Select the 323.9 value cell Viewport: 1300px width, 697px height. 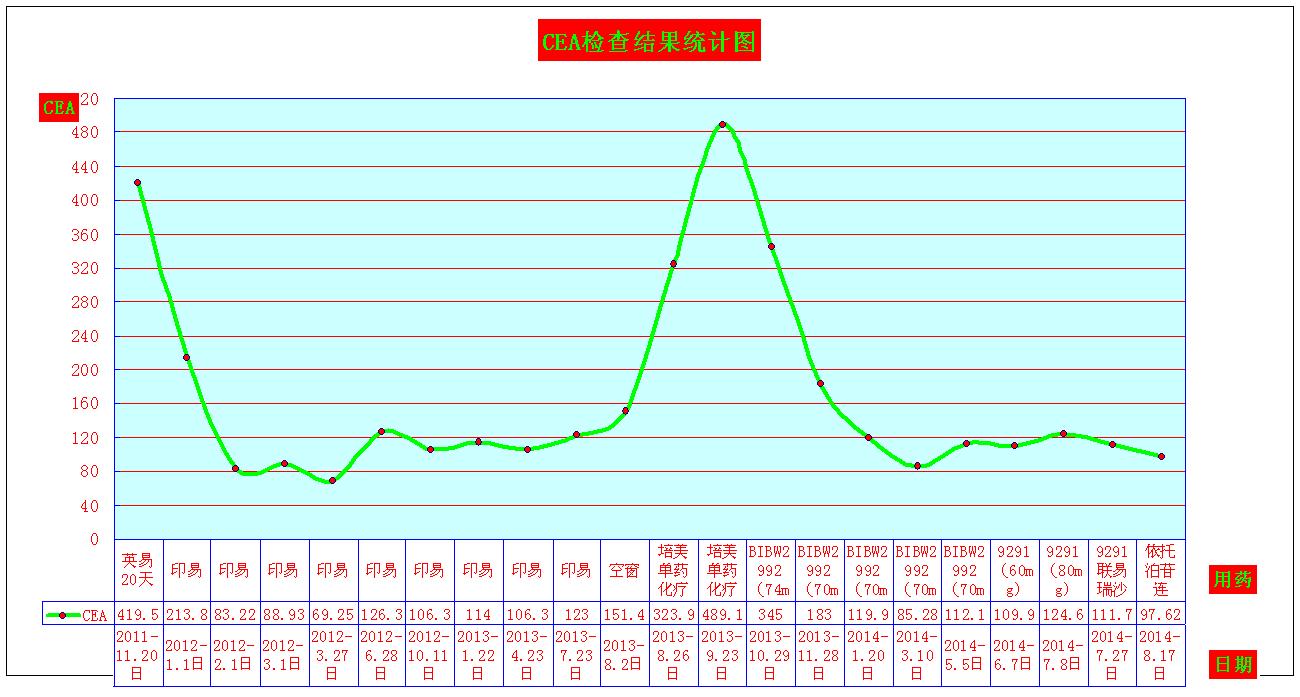tap(673, 615)
